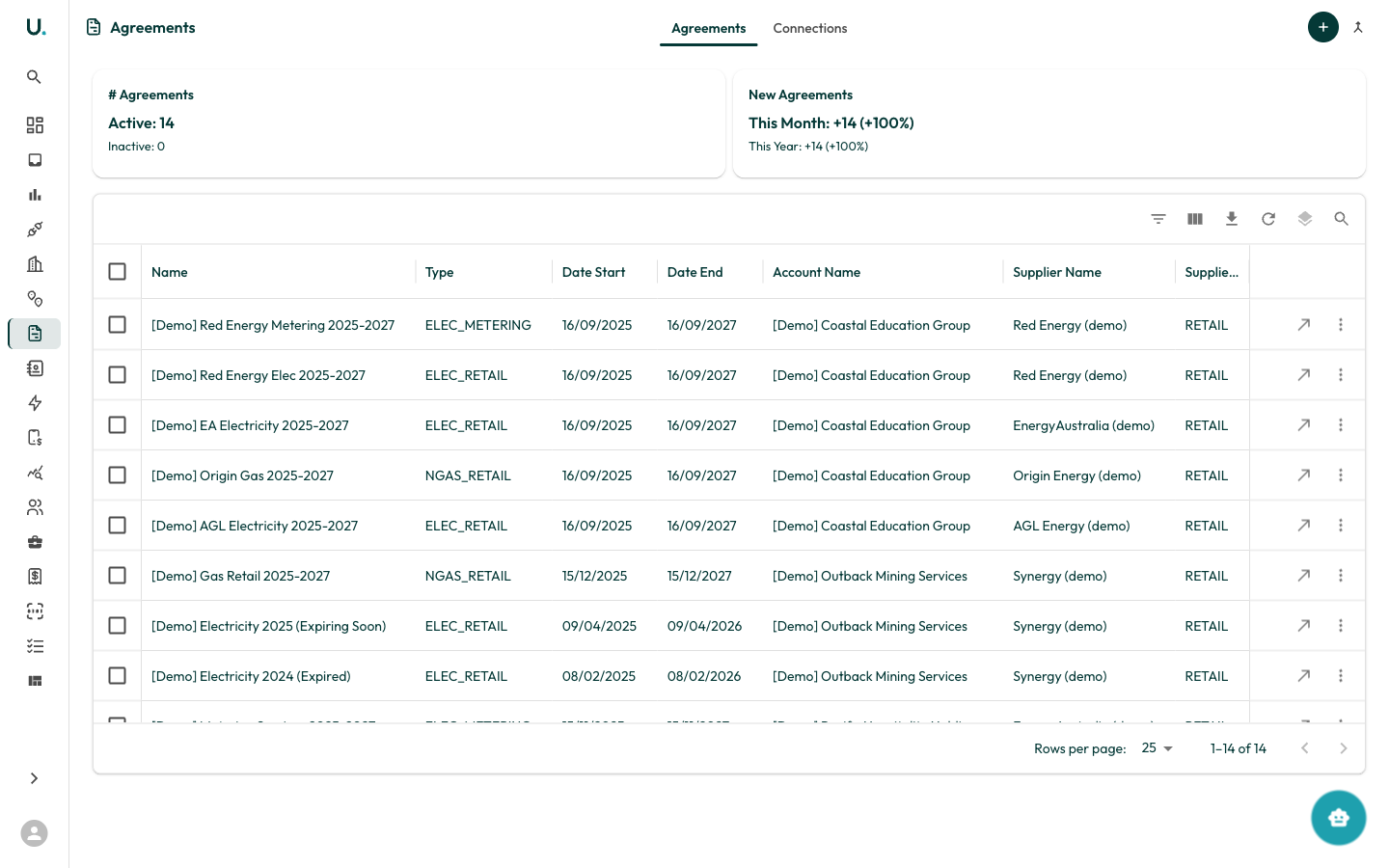Click the columns icon in table toolbar
This screenshot has width=1389, height=868.
[1195, 219]
